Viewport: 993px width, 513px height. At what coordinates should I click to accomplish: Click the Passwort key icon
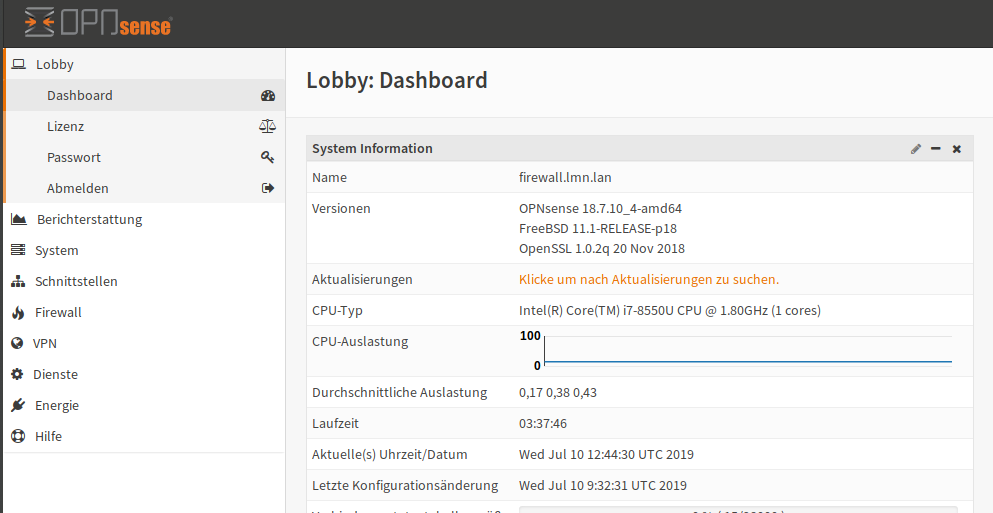coord(268,158)
